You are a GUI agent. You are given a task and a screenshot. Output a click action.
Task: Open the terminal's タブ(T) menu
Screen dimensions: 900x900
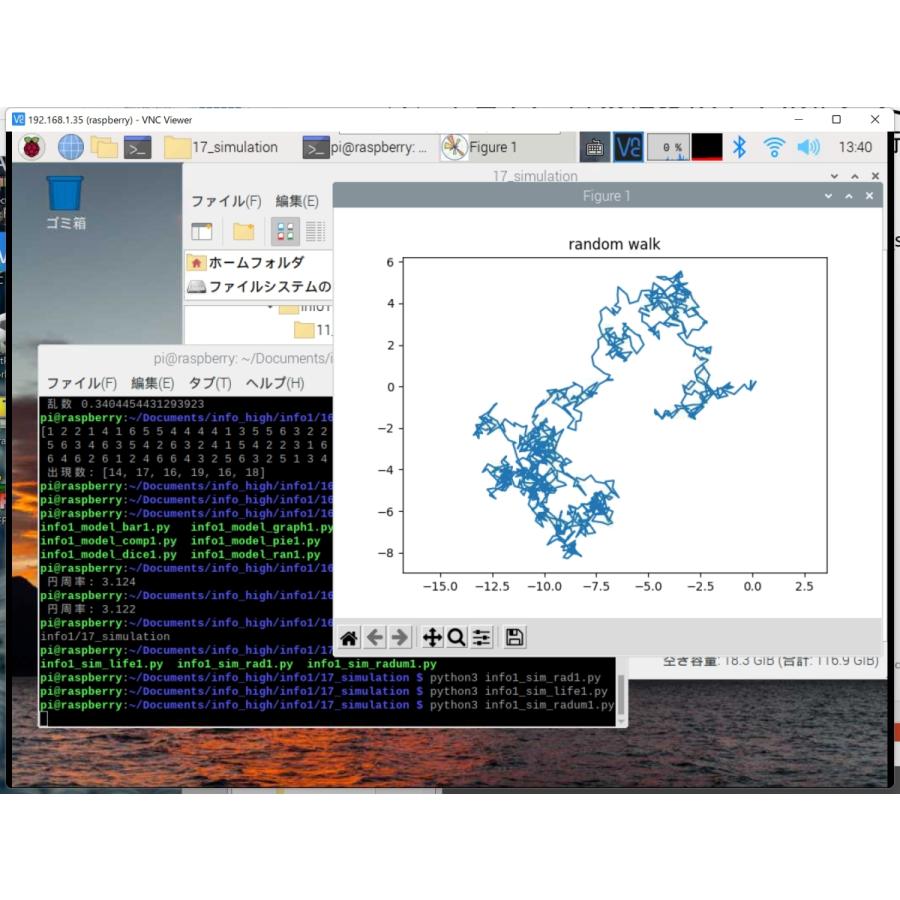click(210, 383)
